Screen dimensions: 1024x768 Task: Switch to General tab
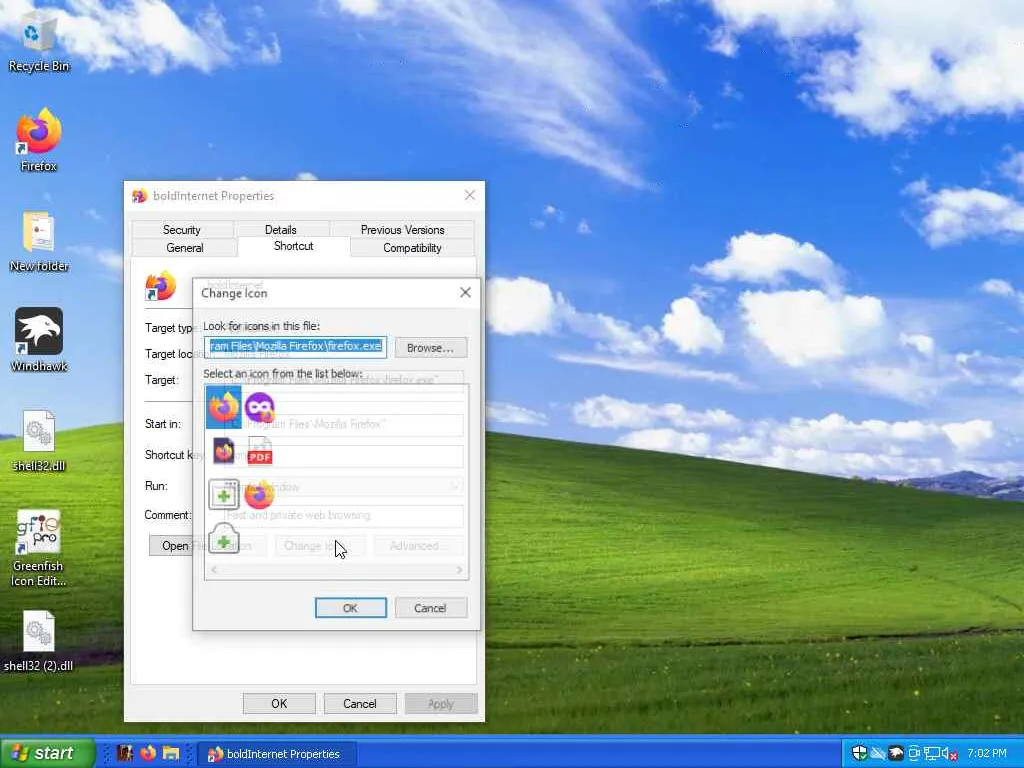185,248
